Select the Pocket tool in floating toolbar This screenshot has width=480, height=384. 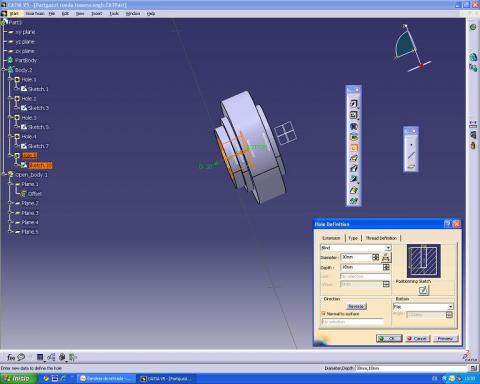pyautogui.click(x=354, y=115)
